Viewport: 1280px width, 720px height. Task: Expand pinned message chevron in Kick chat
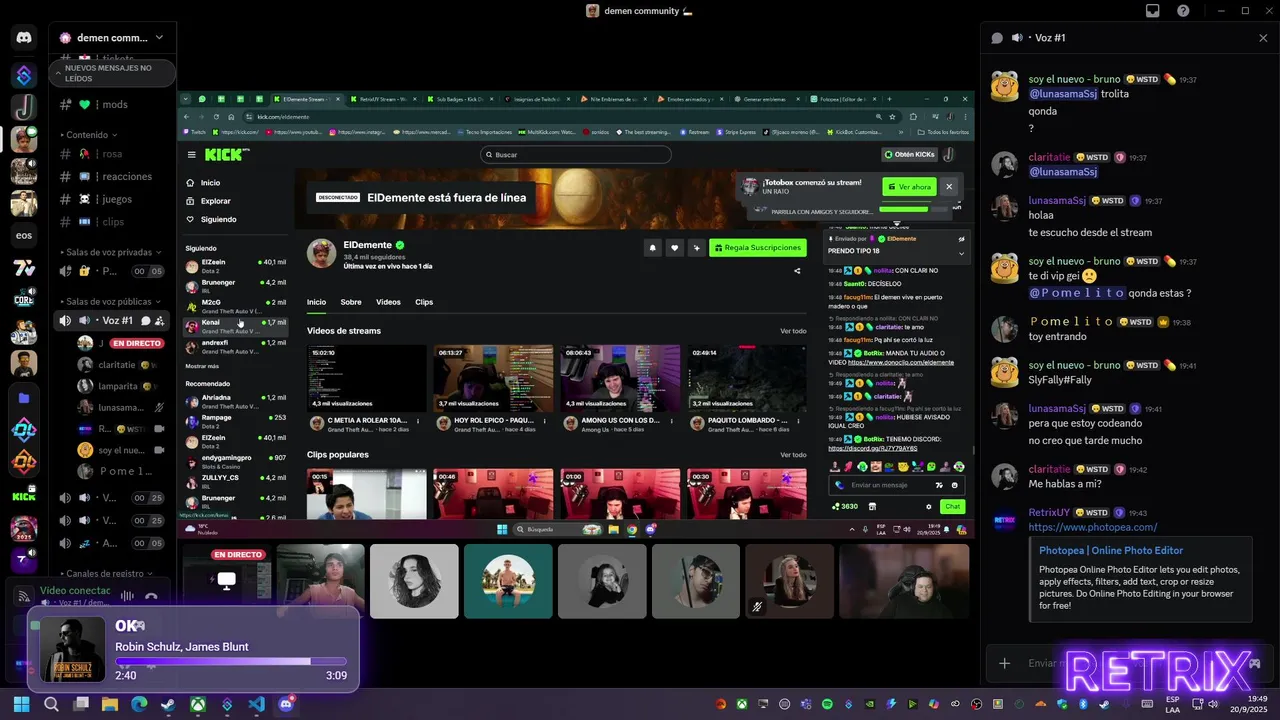coord(962,253)
